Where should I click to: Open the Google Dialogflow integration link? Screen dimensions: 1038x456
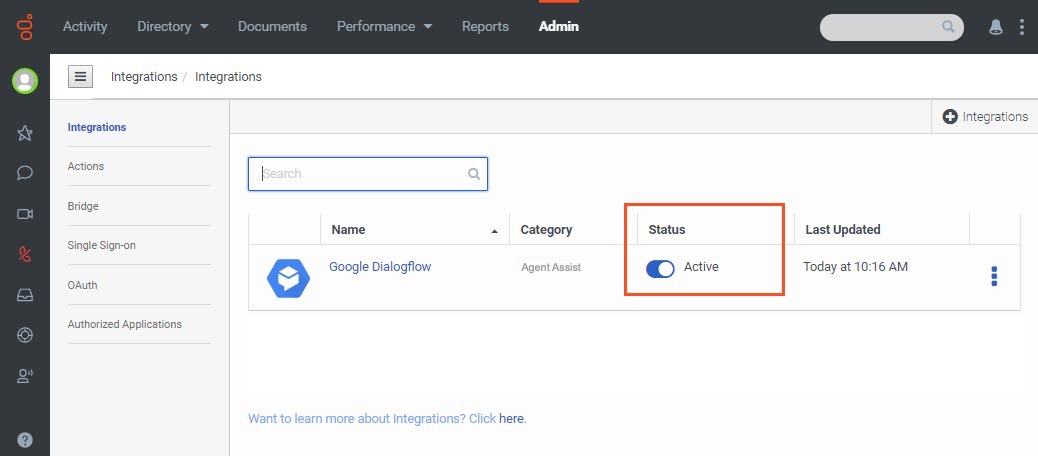pos(380,267)
